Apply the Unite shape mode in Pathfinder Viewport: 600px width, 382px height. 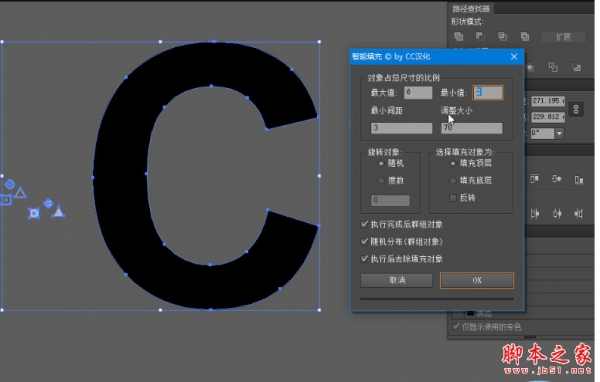(458, 36)
